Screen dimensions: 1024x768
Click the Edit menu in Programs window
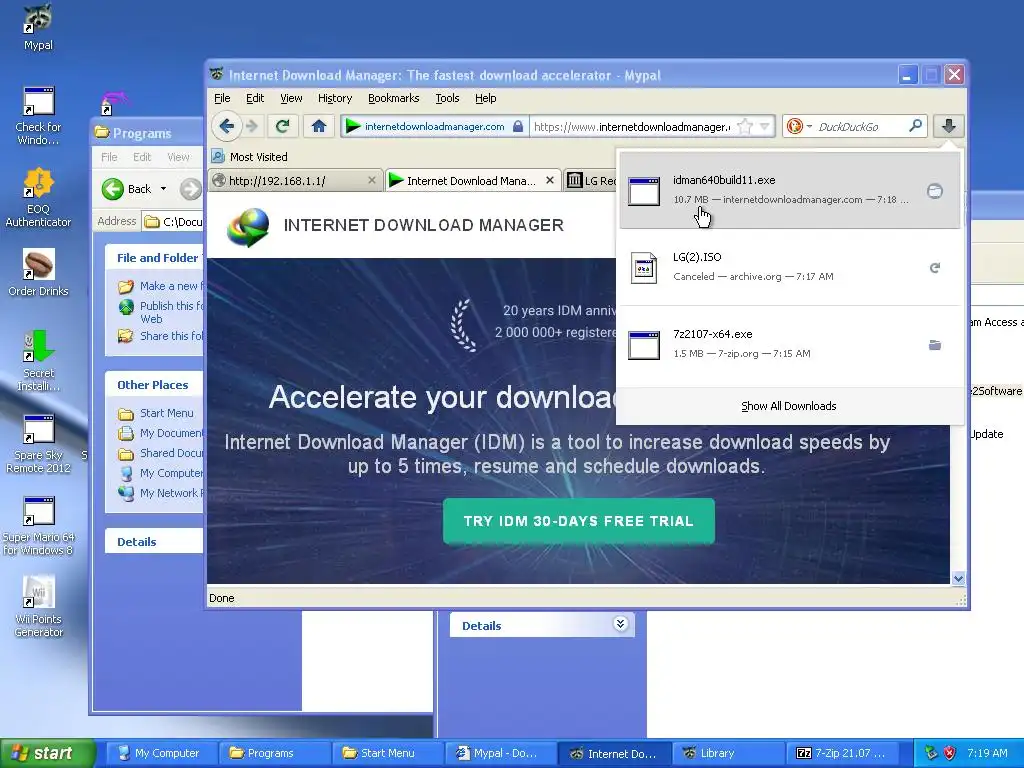tap(142, 157)
